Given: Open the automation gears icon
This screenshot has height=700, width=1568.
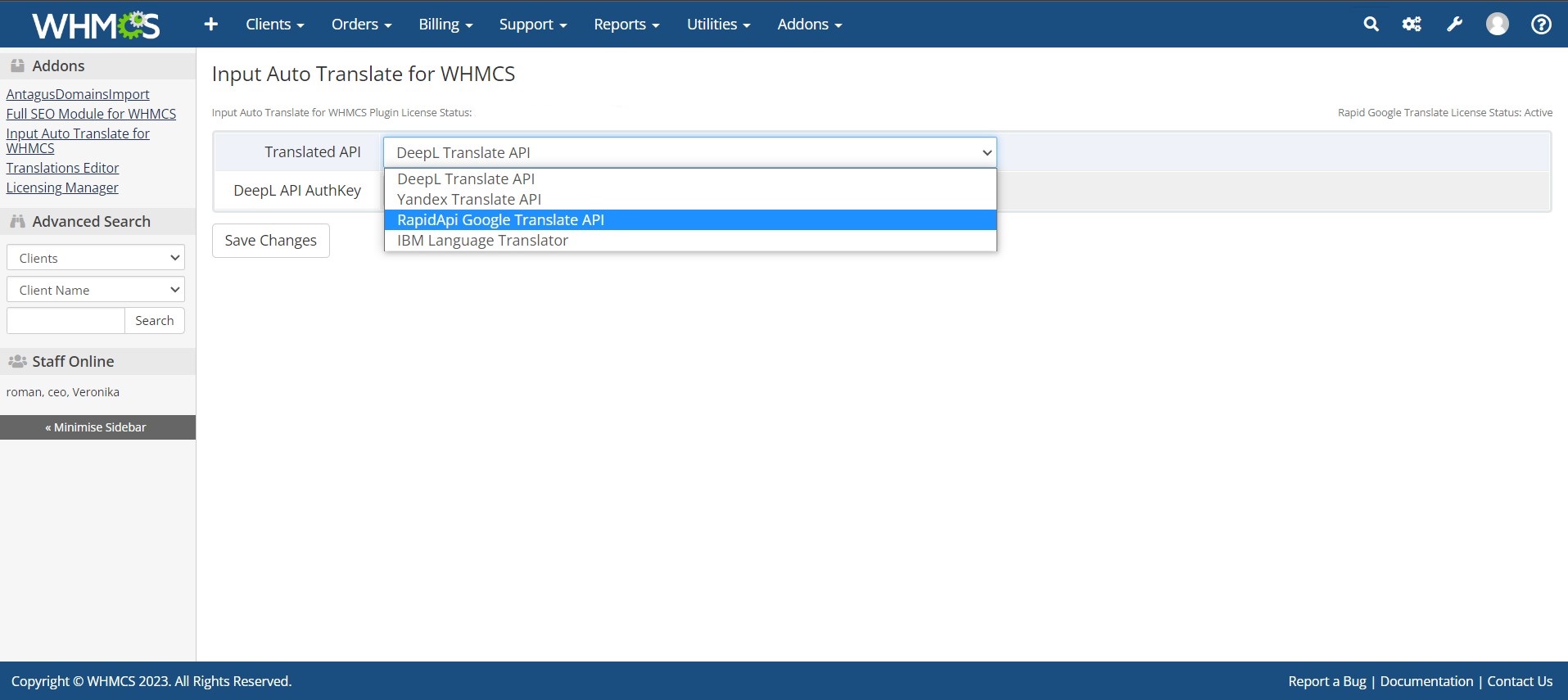Looking at the screenshot, I should click(1412, 25).
